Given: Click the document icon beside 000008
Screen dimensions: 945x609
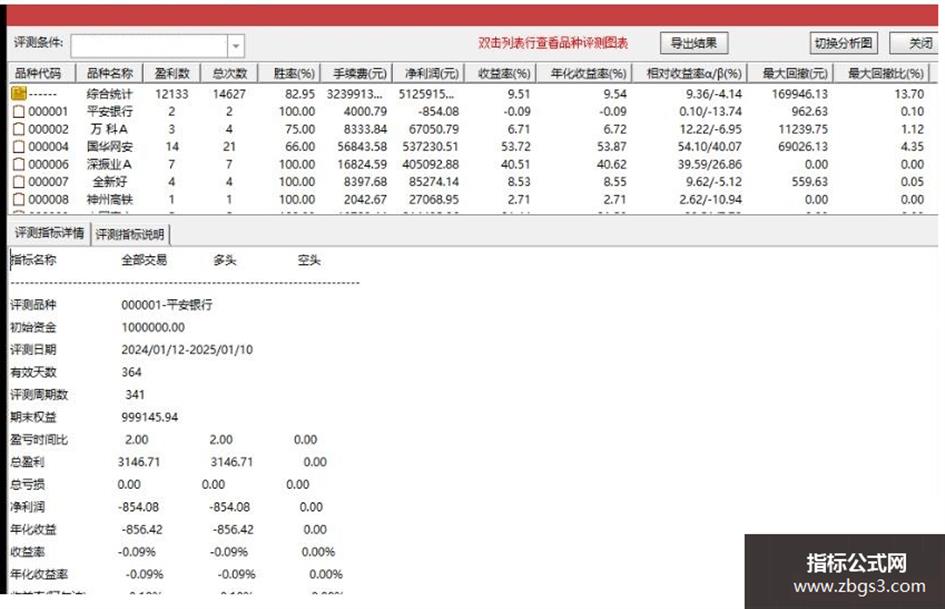Looking at the screenshot, I should [x=19, y=199].
